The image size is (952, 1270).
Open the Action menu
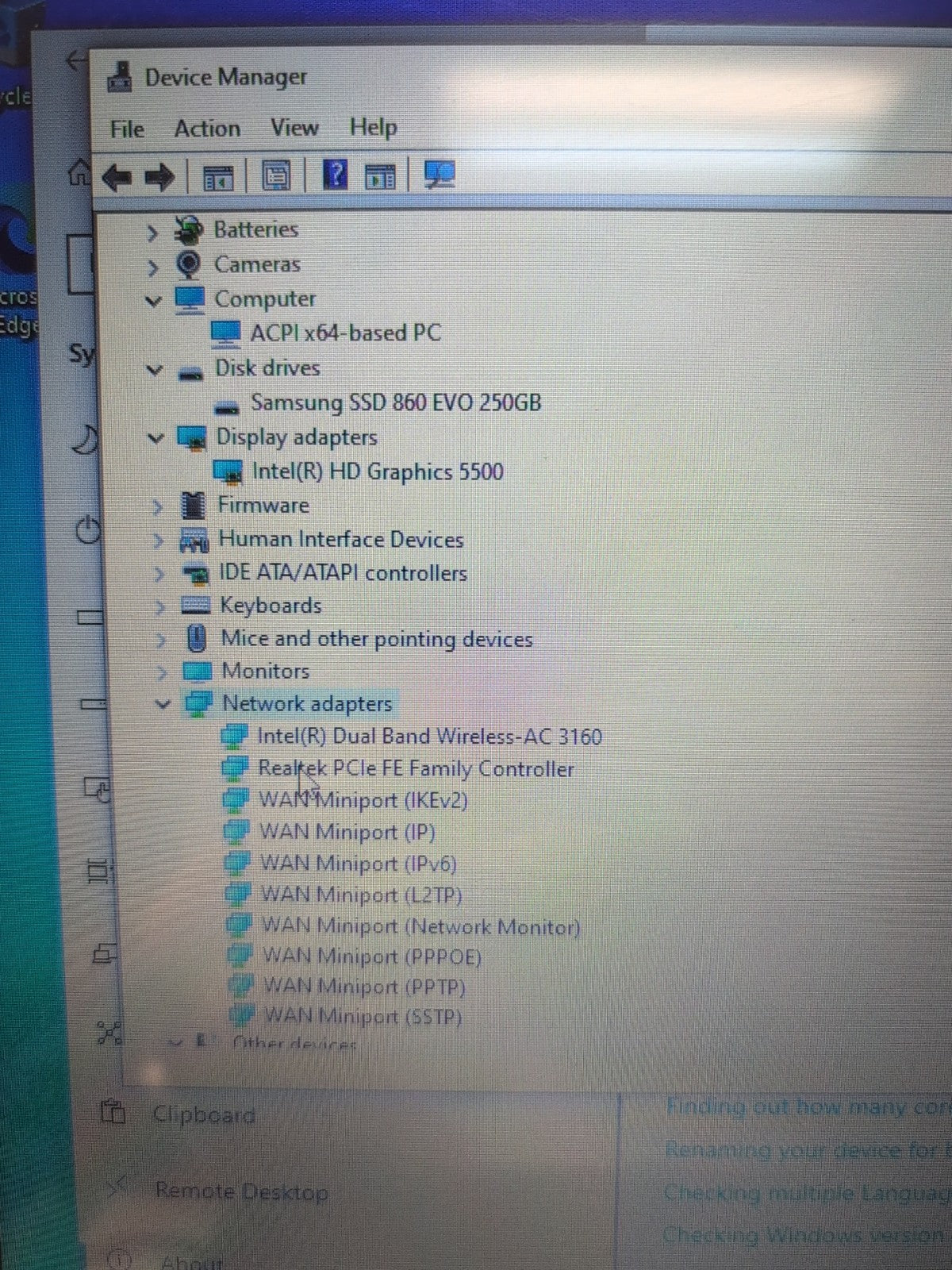[x=207, y=129]
